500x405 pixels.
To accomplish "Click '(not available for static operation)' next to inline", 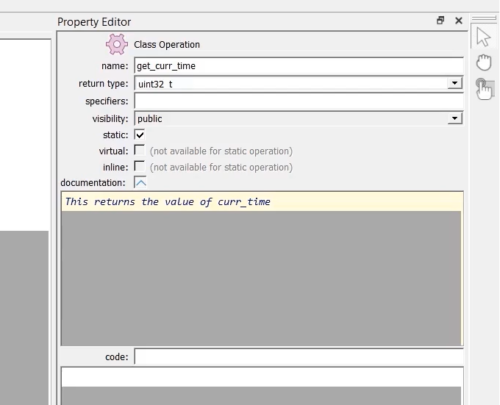I will 221,167.
